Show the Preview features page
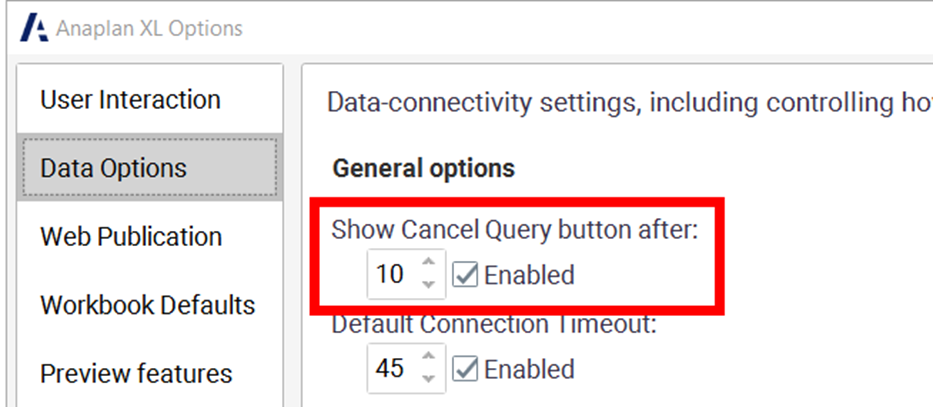Screen dimensions: 933x407 pyautogui.click(x=136, y=374)
